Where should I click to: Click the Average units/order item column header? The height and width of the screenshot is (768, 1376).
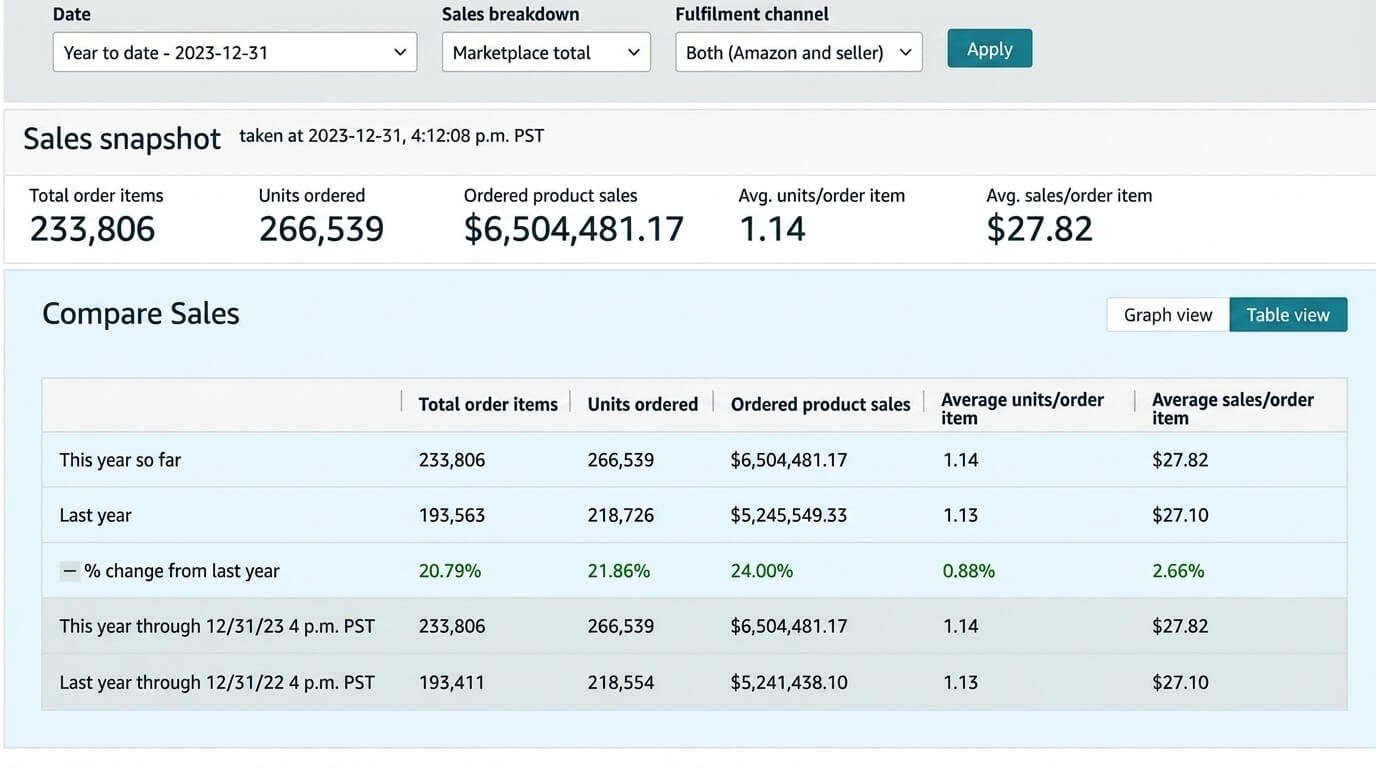pyautogui.click(x=1023, y=408)
